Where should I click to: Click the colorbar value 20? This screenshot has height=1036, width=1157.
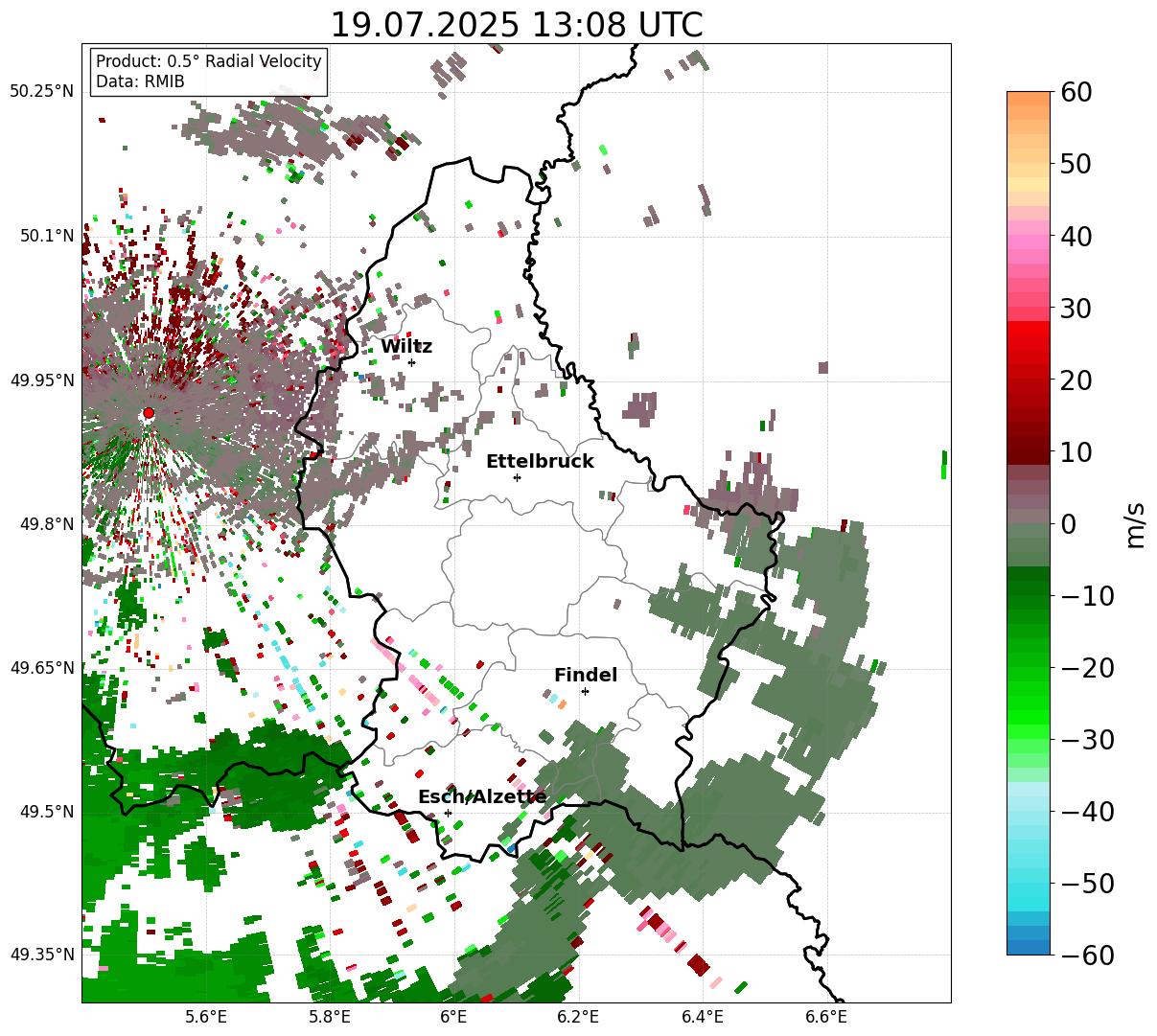coord(1075,380)
